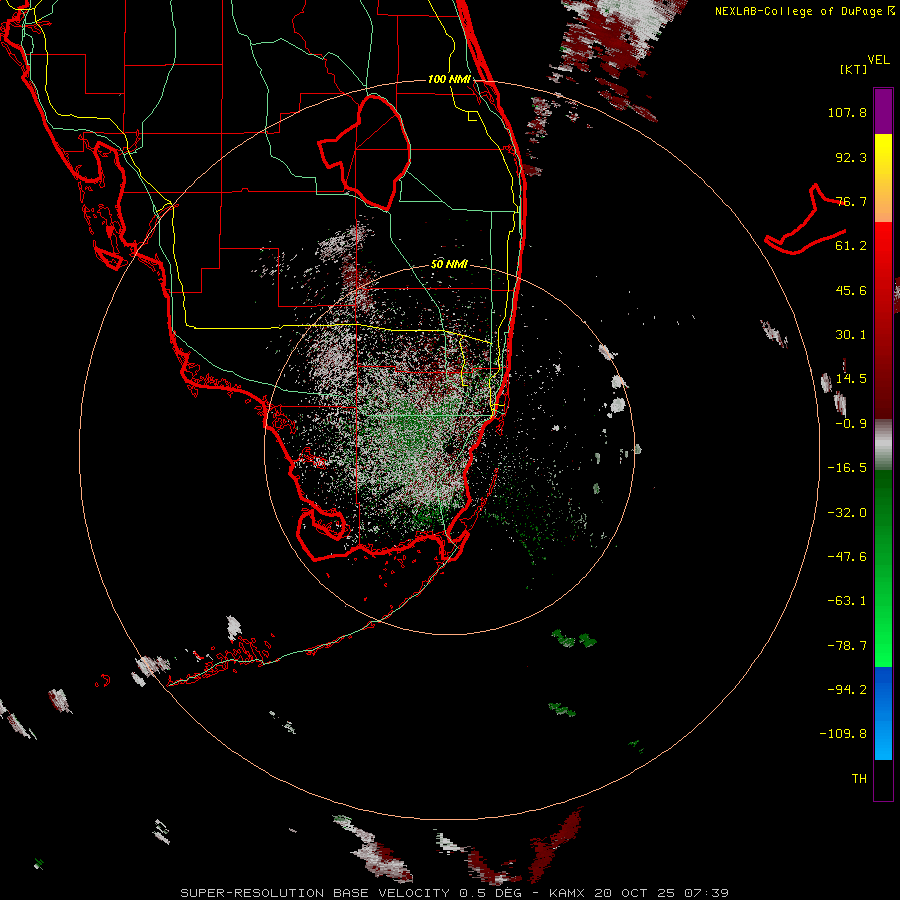Select the 45.6 legend value
This screenshot has height=900, width=900.
coord(851,290)
